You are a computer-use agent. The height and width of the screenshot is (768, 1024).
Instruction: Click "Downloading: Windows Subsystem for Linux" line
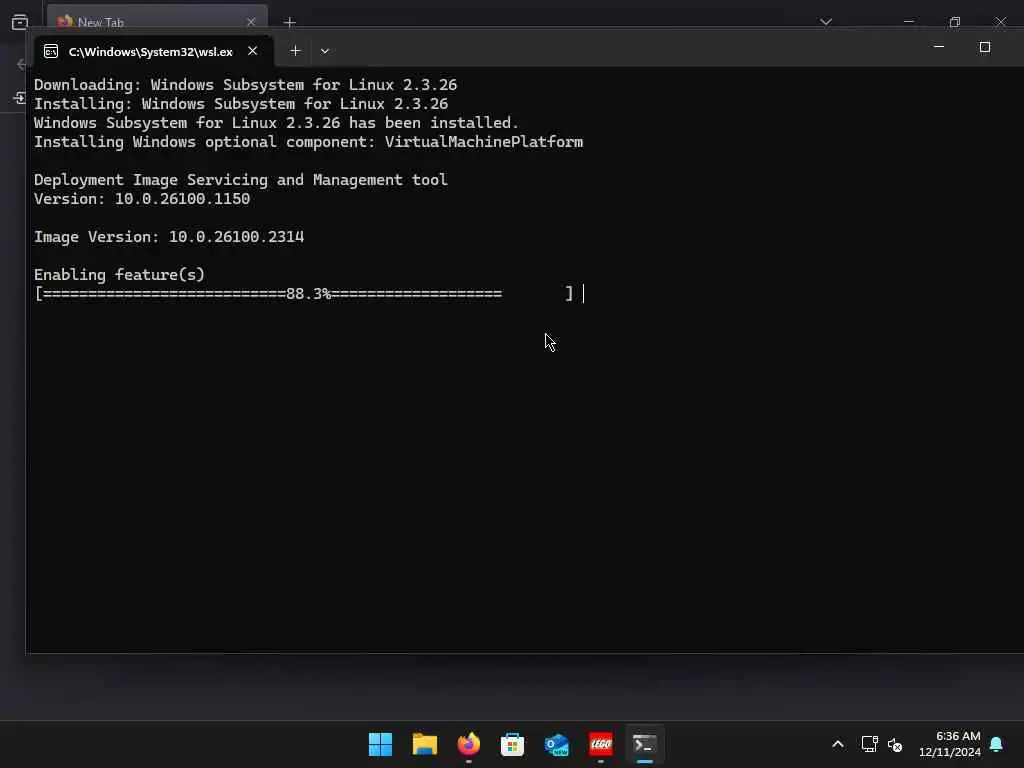pos(246,85)
